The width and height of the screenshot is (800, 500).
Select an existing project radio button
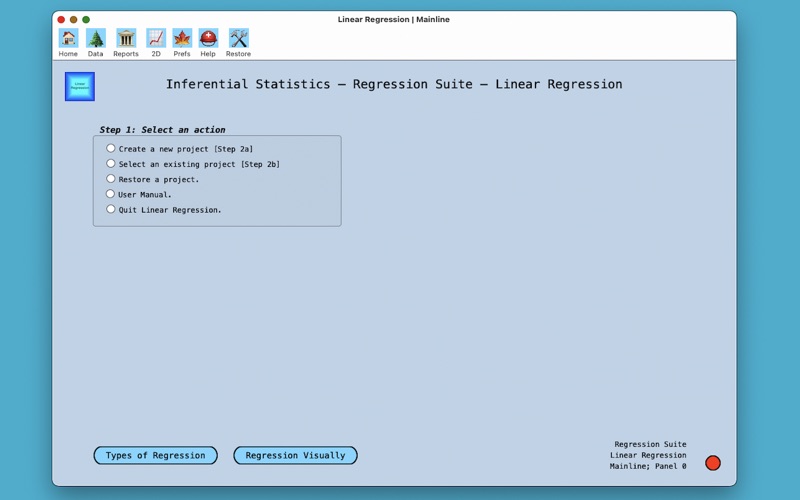[x=111, y=164]
